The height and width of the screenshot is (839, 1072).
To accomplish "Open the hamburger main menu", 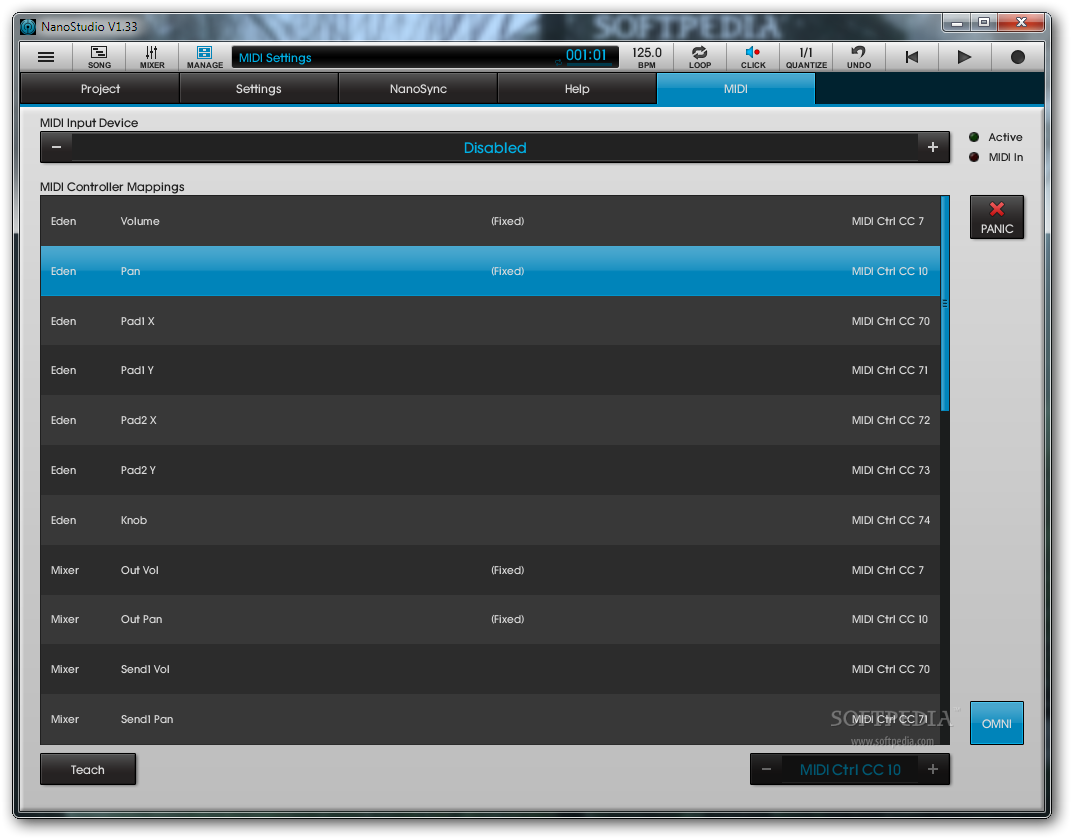I will [46, 57].
